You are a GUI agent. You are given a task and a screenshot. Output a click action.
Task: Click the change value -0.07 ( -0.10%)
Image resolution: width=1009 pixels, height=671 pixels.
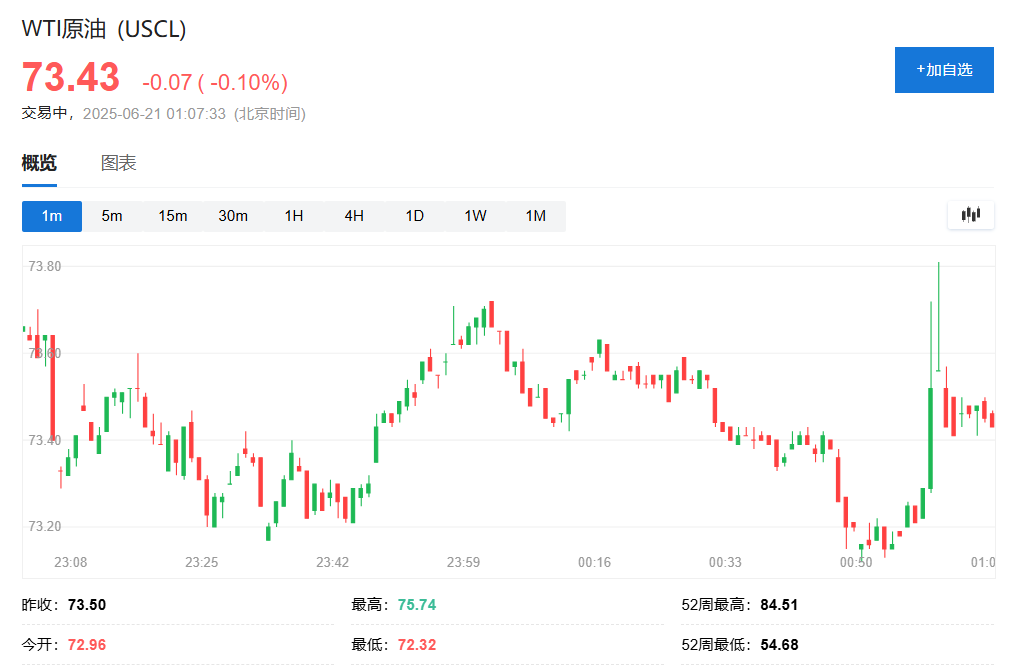click(x=215, y=82)
